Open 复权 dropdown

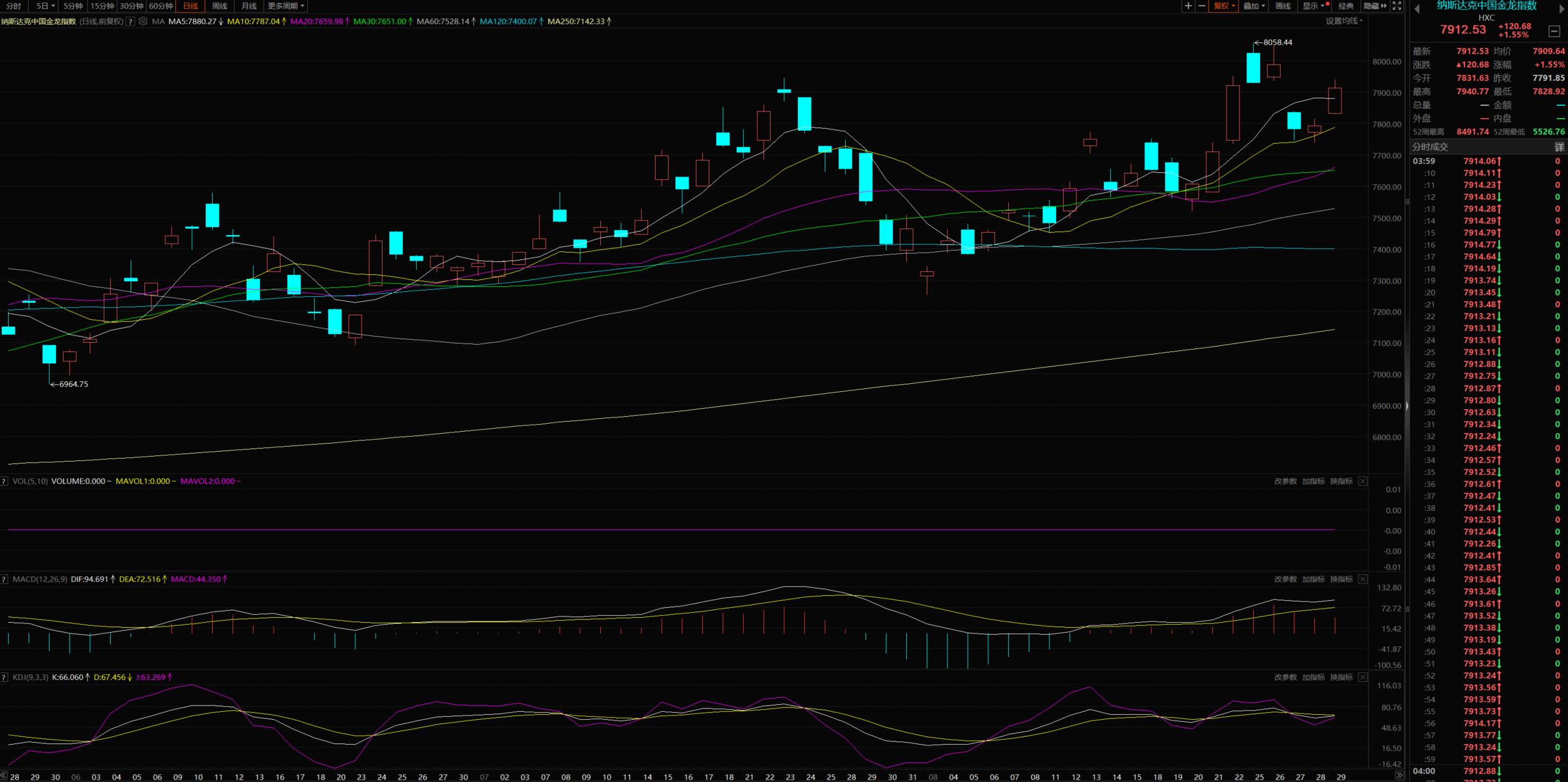coord(1223,6)
